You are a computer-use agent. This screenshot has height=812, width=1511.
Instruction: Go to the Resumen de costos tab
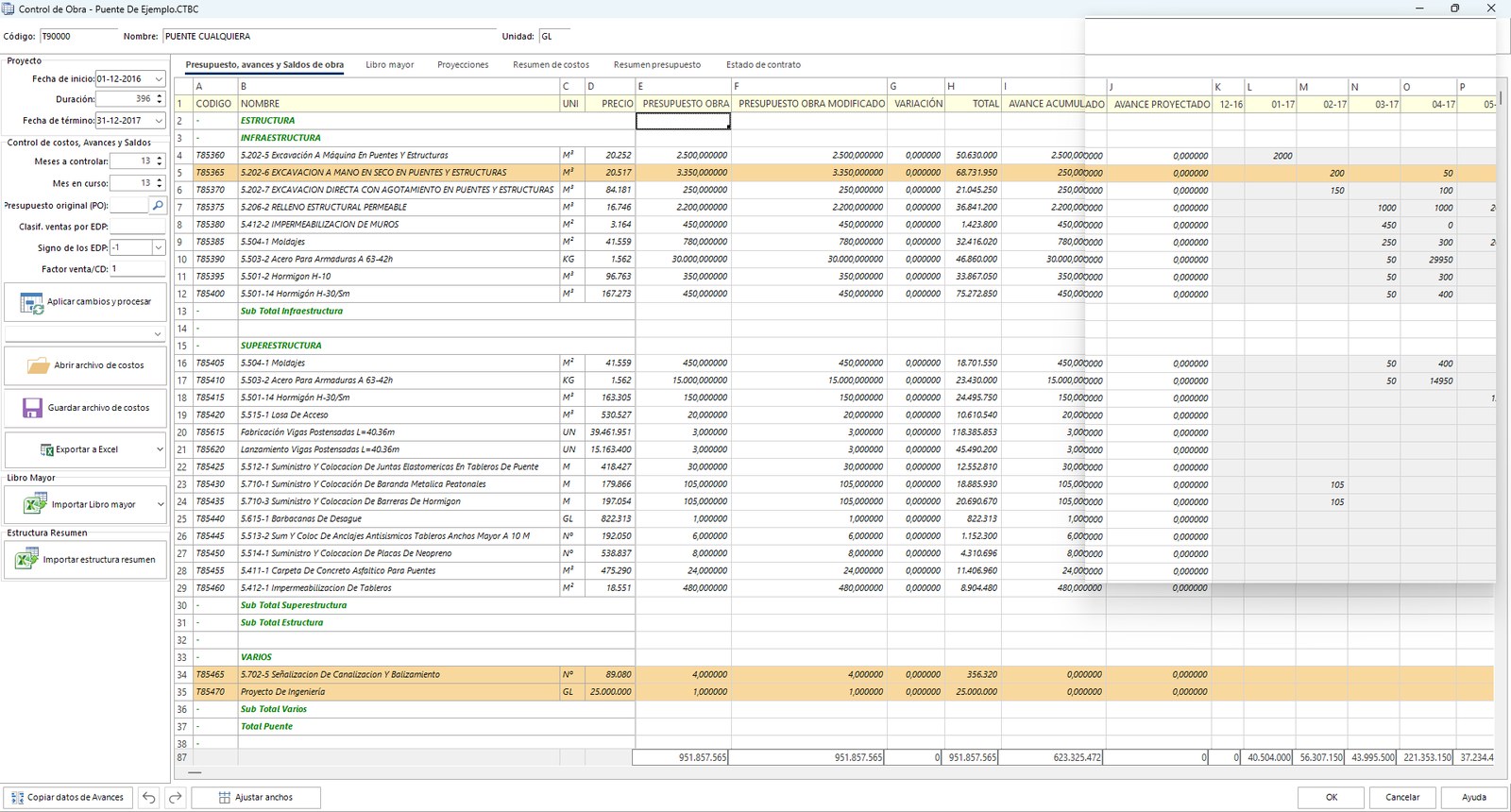tap(551, 65)
